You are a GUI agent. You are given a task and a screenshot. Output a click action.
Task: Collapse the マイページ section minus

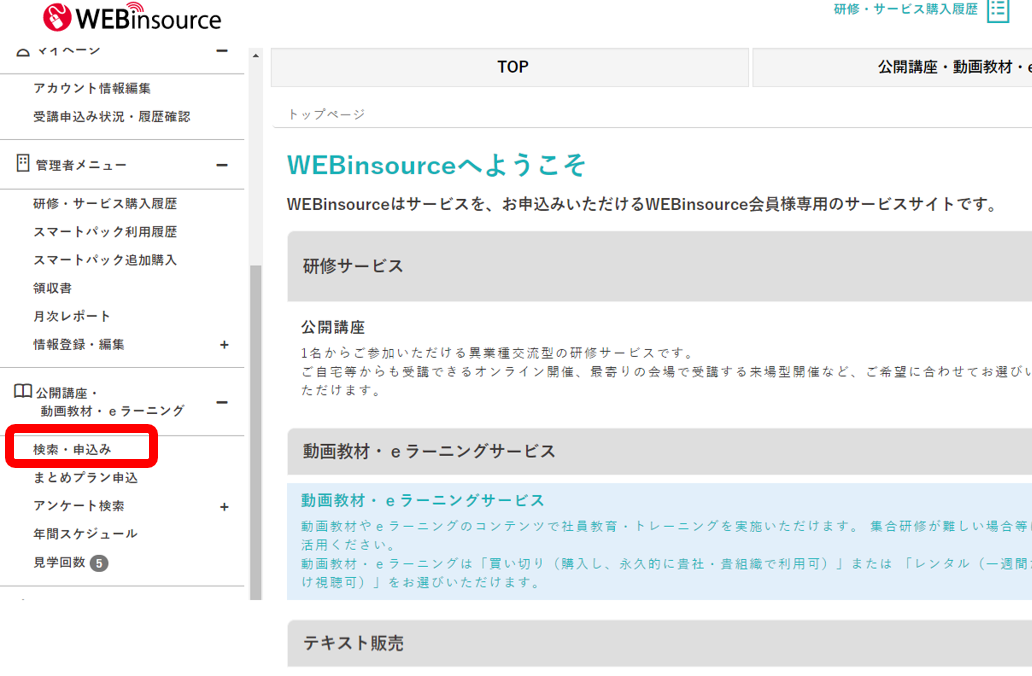click(222, 51)
